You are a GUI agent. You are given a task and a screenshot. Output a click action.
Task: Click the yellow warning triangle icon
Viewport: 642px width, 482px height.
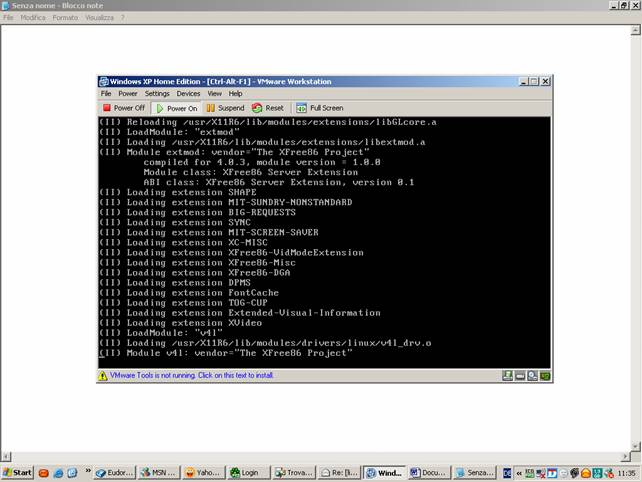(x=103, y=375)
